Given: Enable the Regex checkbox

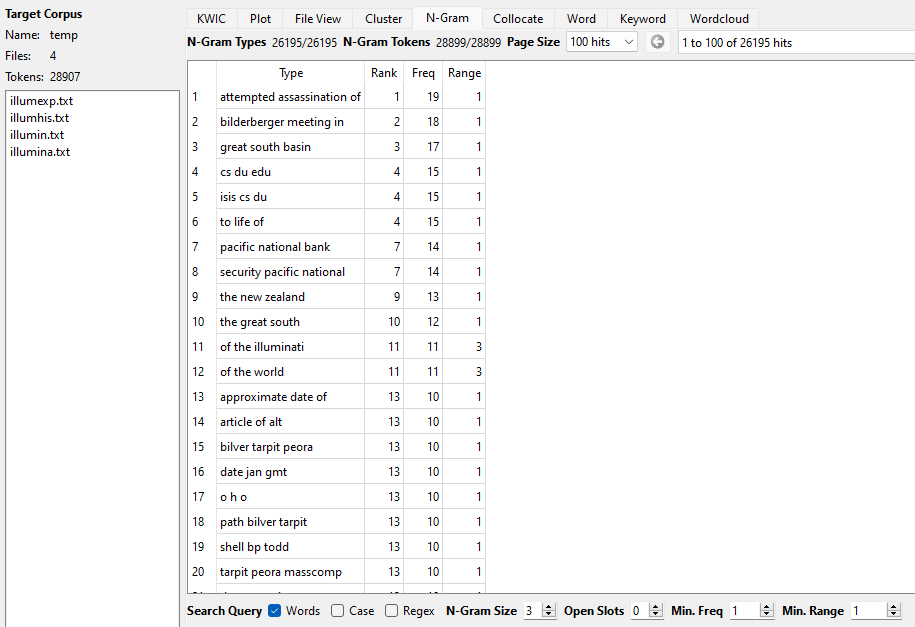Looking at the screenshot, I should pyautogui.click(x=392, y=611).
